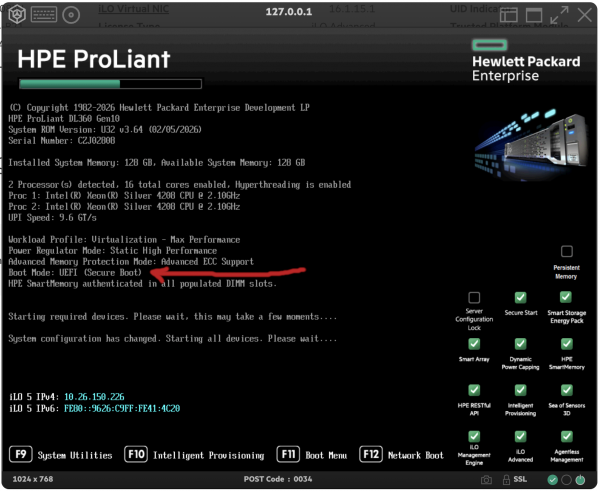Click the System ROM Version line

point(105,130)
